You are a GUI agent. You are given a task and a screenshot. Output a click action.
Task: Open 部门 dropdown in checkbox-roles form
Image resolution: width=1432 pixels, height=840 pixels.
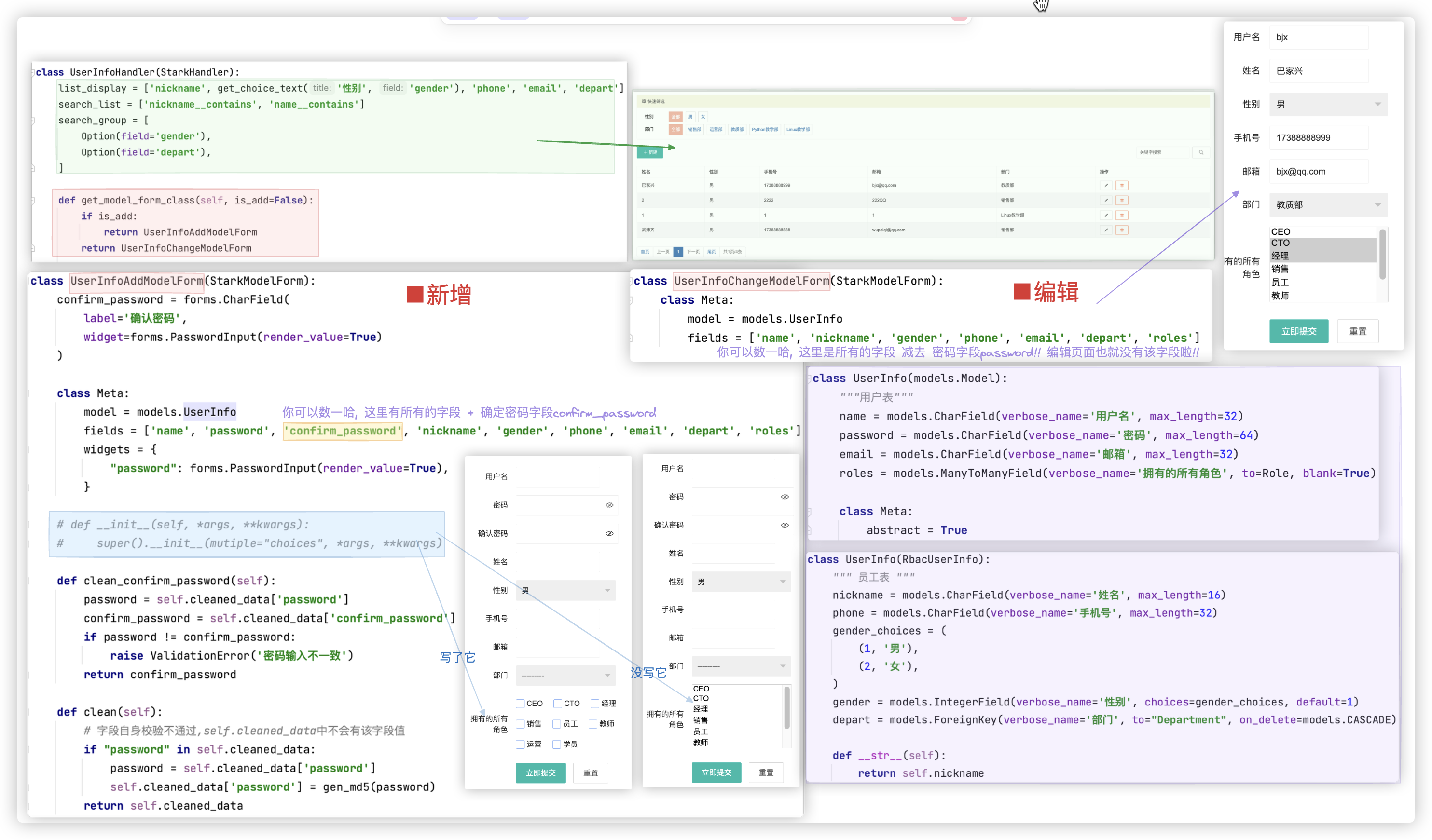pos(566,675)
